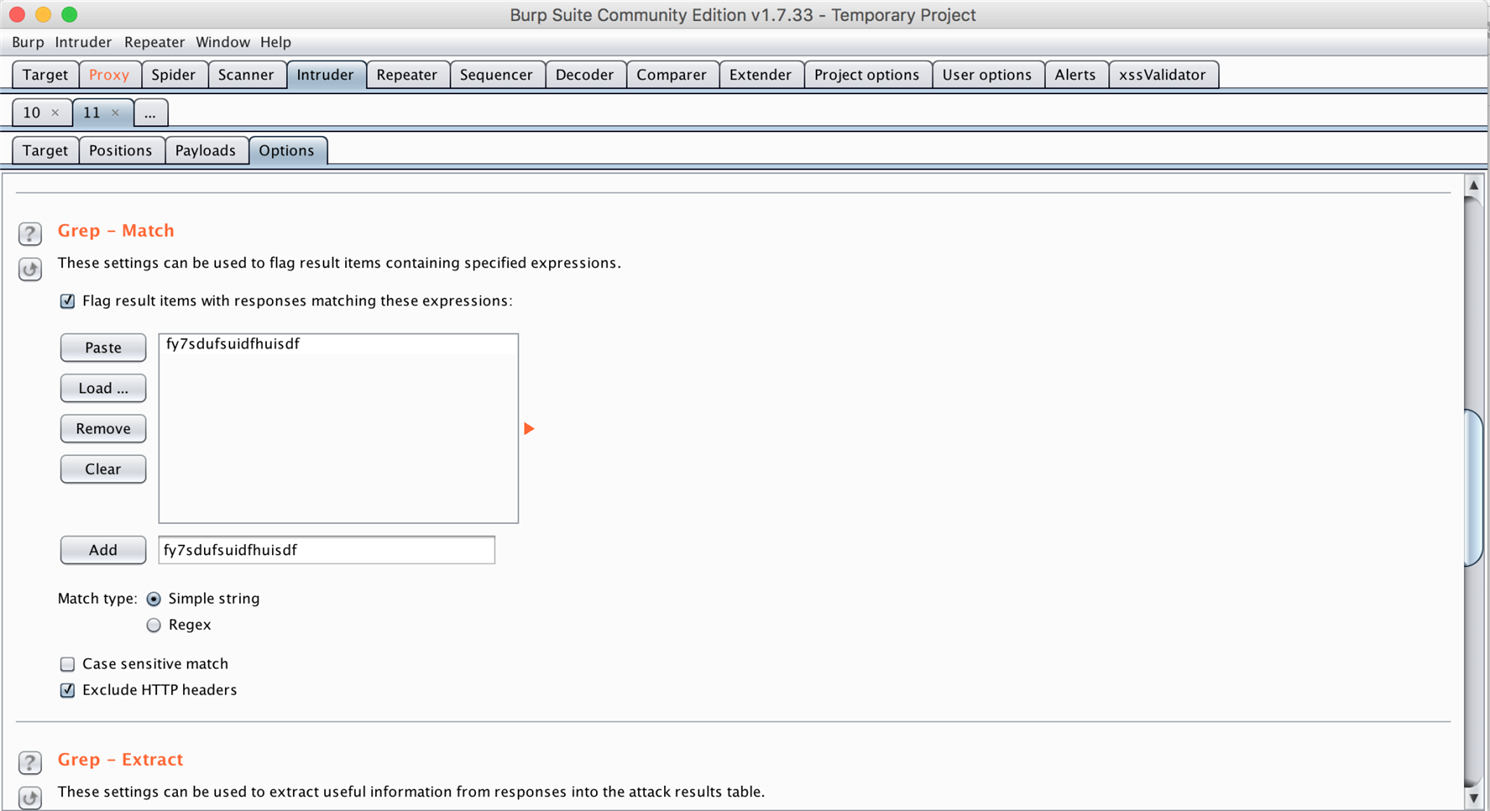Viewport: 1490px width, 811px height.
Task: Switch to the Intruder Target sub-tab
Action: pyautogui.click(x=45, y=151)
